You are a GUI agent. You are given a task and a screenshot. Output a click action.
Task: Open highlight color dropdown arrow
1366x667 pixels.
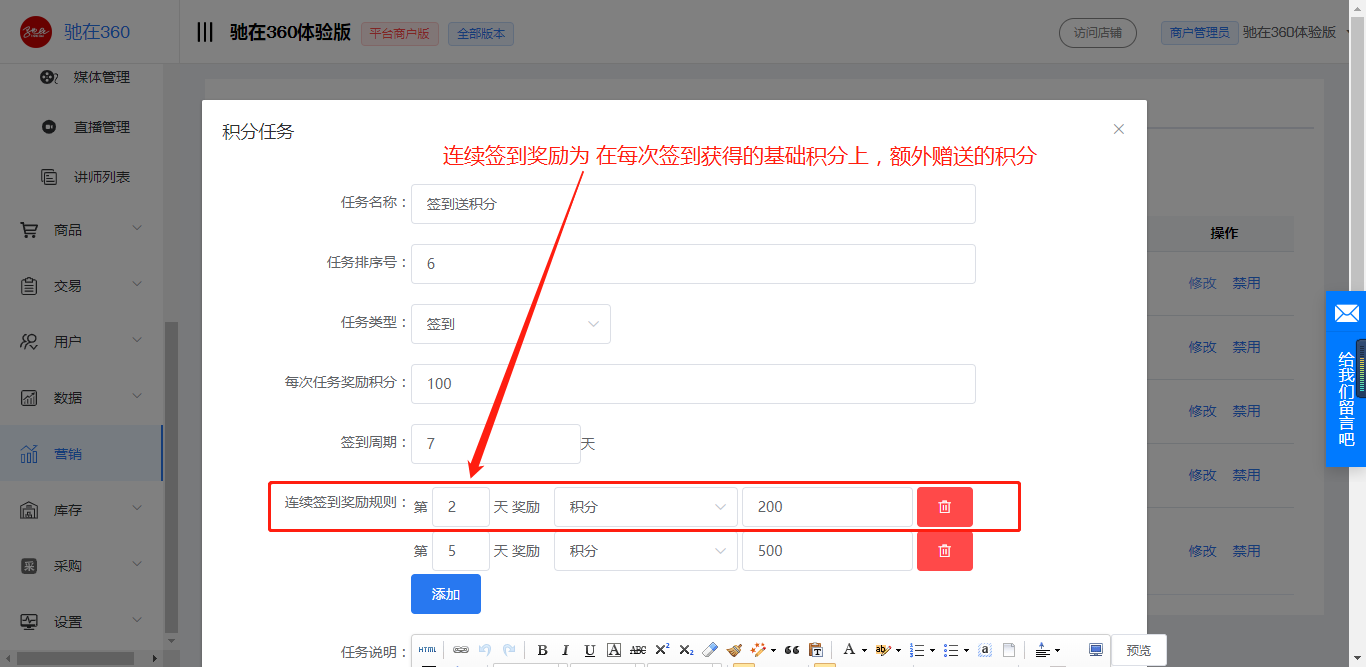[x=898, y=651]
